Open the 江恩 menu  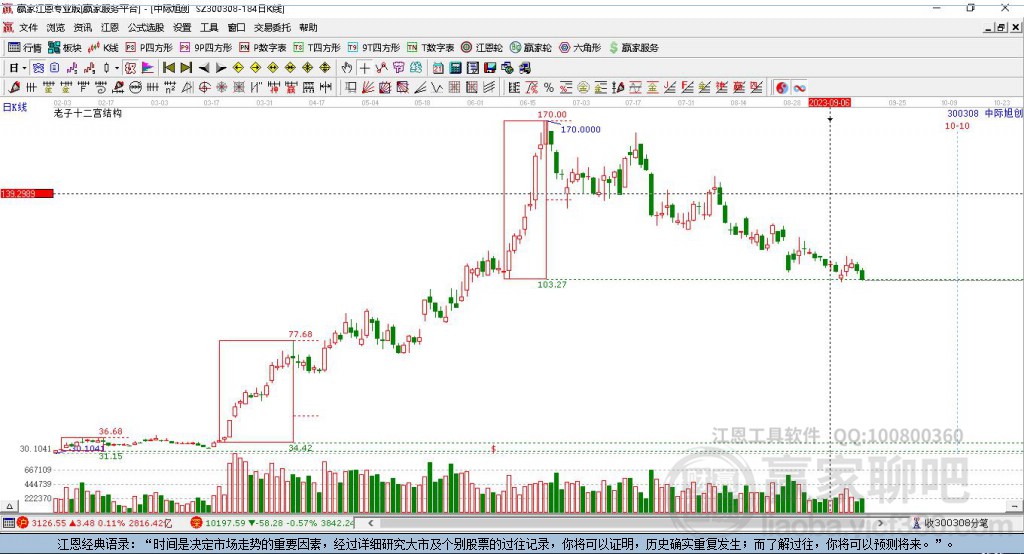pyautogui.click(x=110, y=27)
